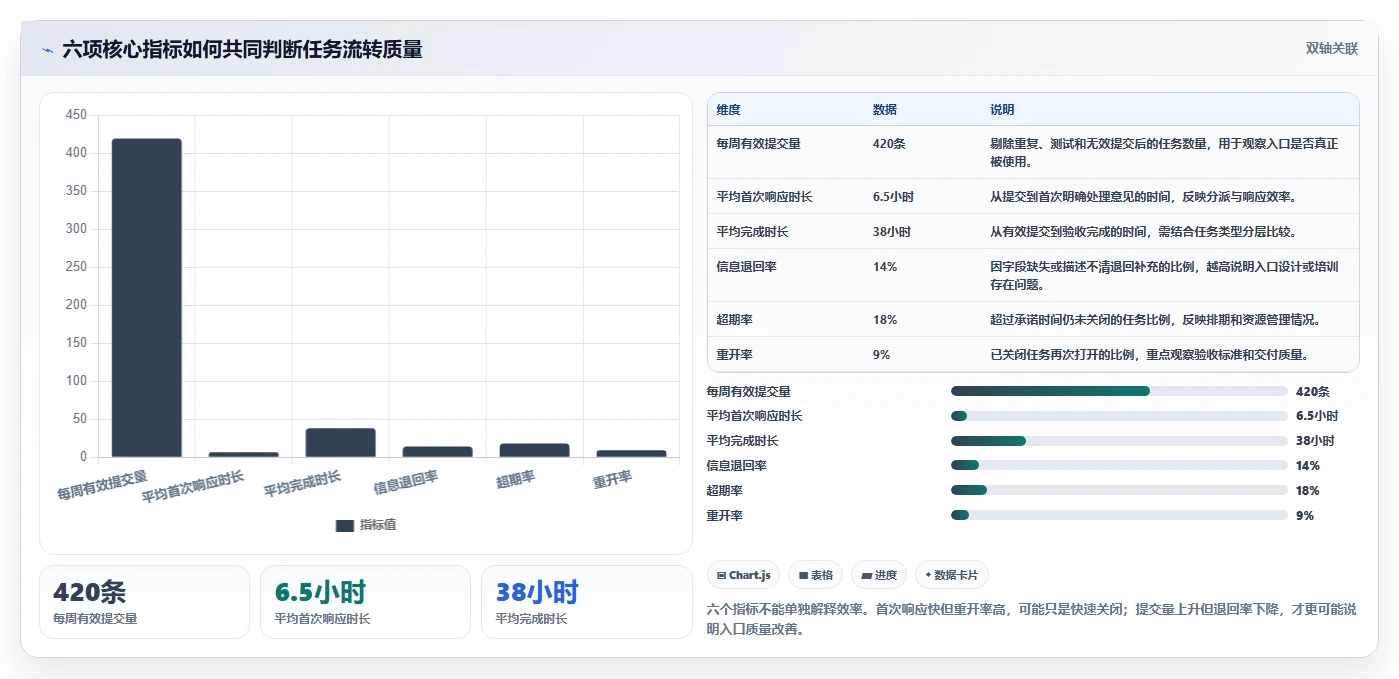Click the dark legend swatch for 指标值
Screen dimensions: 1399x679
345,525
